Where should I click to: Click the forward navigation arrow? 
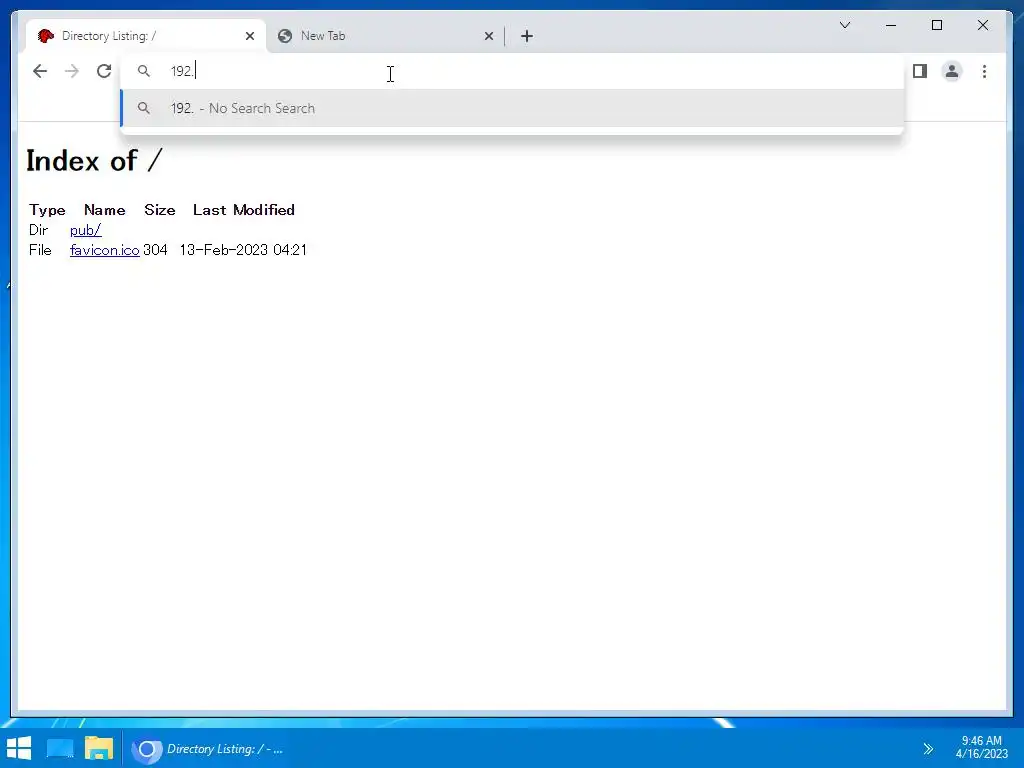click(x=72, y=71)
